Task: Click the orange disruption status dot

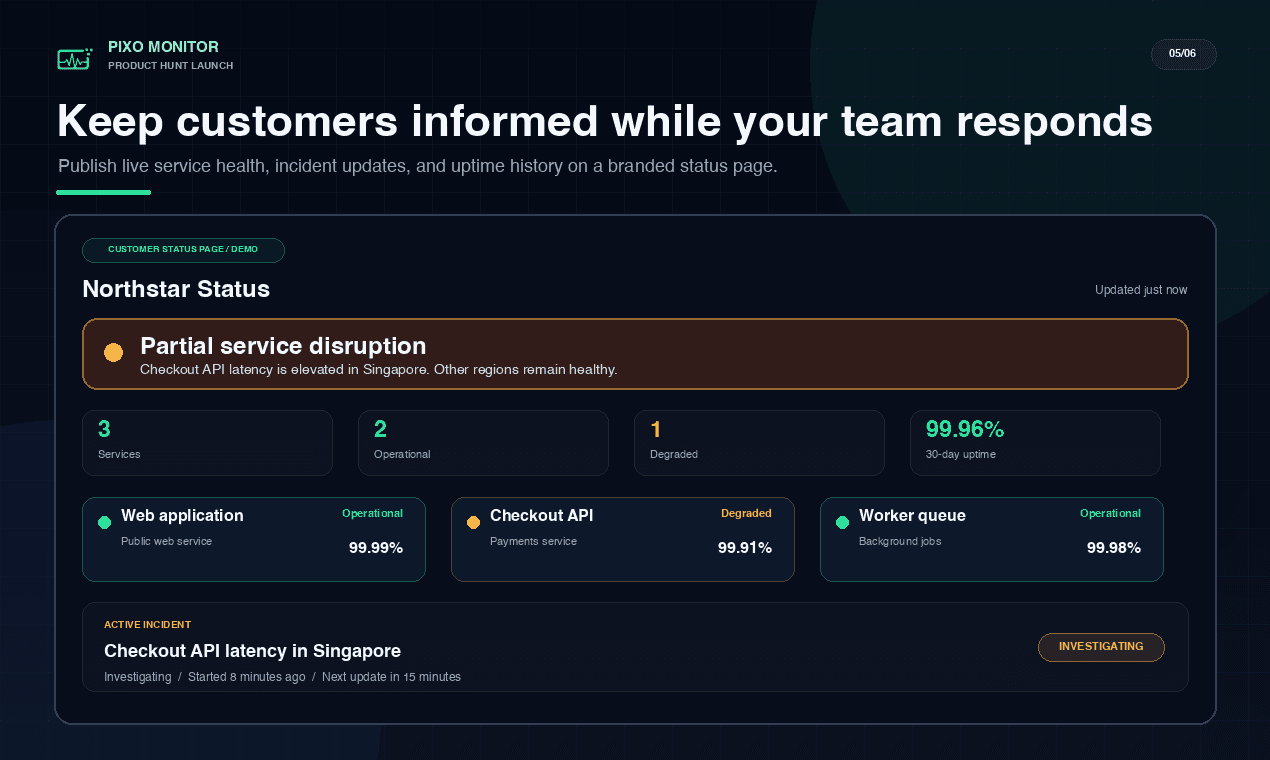Action: [x=113, y=352]
